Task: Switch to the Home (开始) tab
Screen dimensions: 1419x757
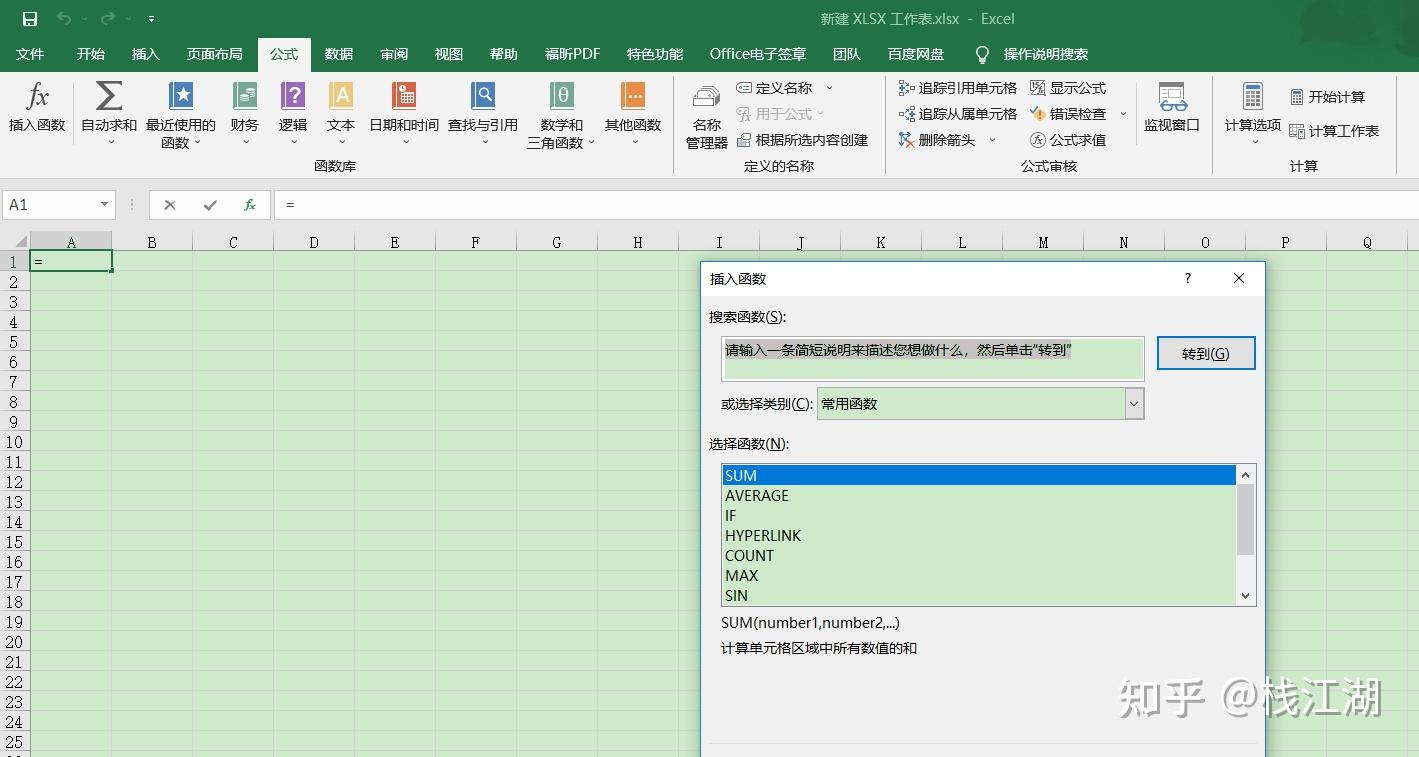Action: [x=91, y=54]
